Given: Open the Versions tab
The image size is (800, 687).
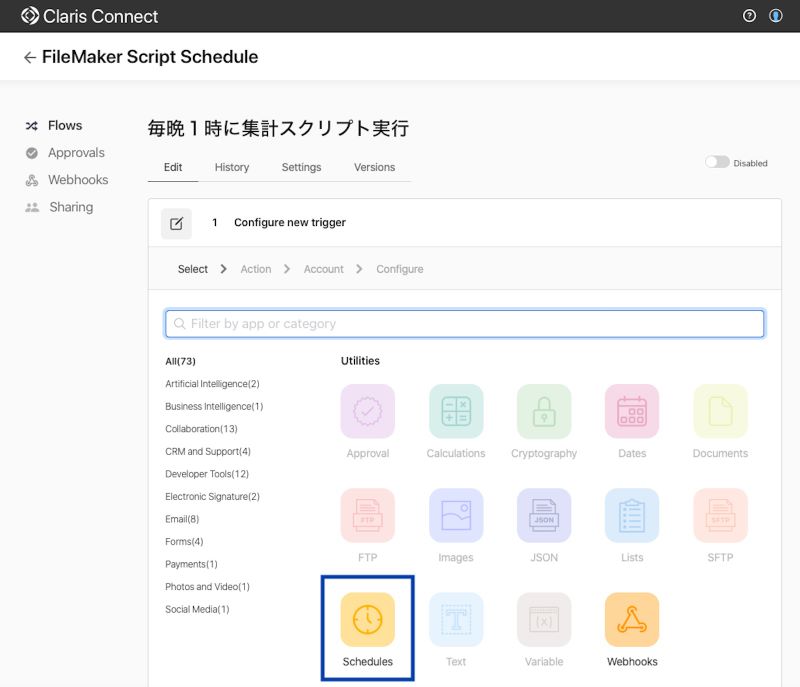Looking at the screenshot, I should tap(374, 167).
